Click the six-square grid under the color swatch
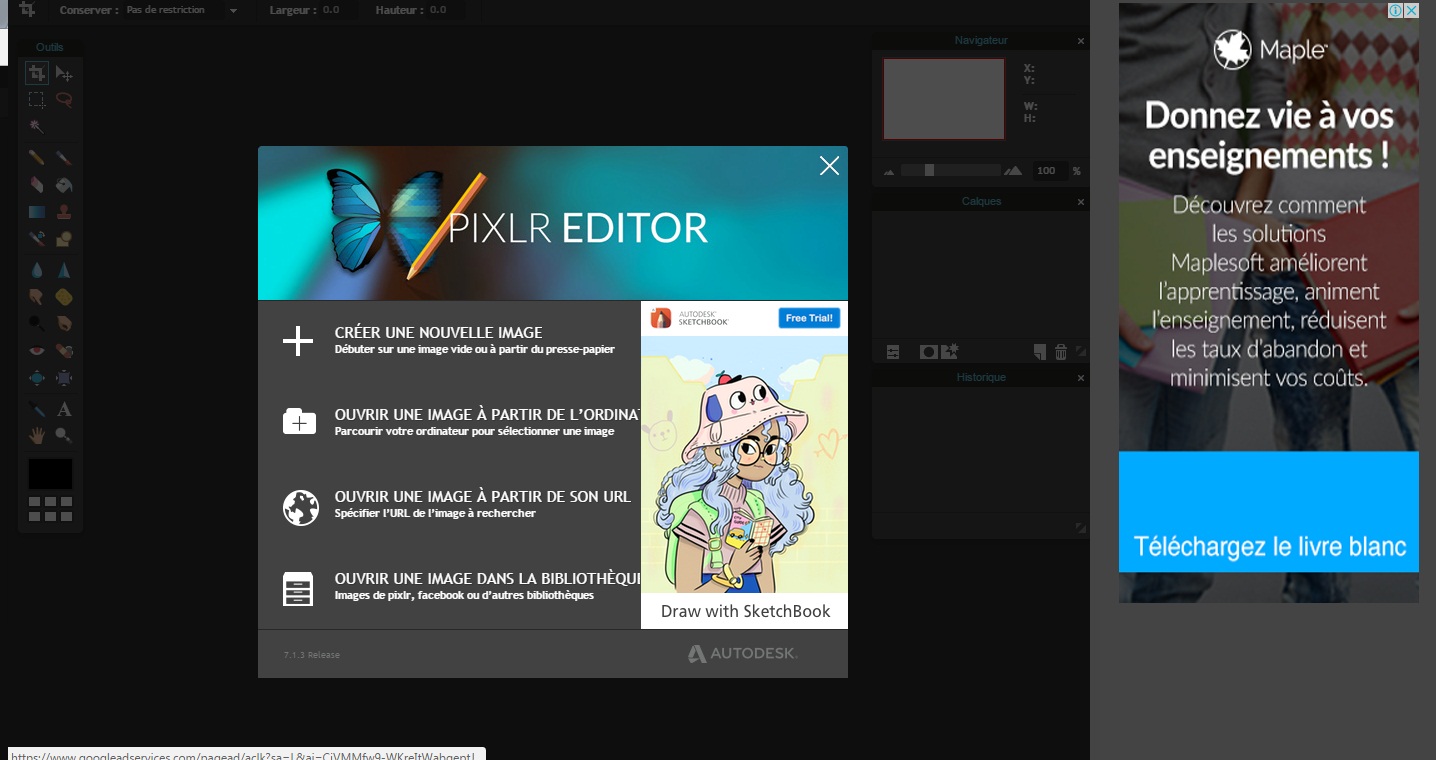 coord(50,509)
